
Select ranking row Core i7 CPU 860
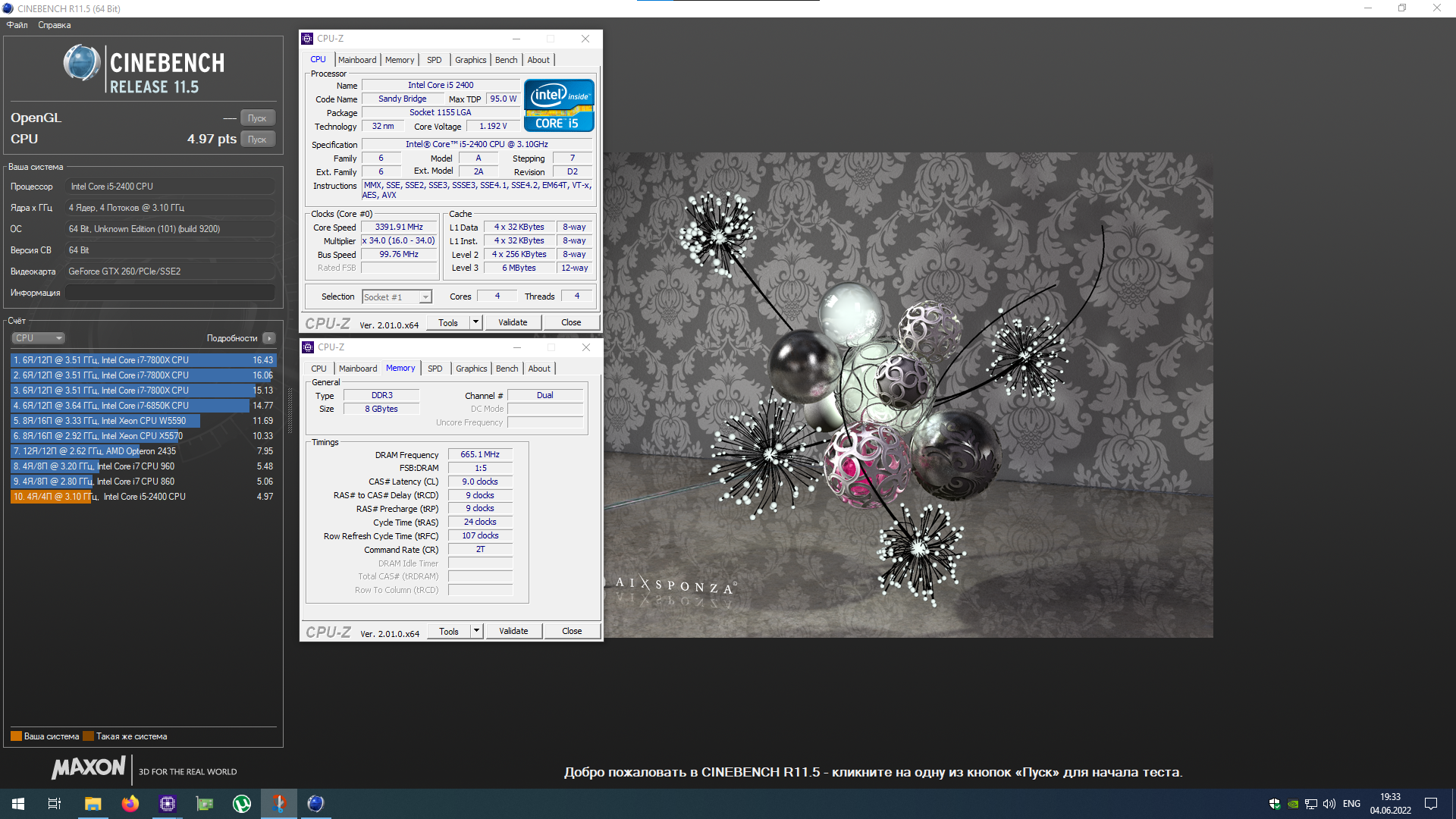(x=143, y=482)
